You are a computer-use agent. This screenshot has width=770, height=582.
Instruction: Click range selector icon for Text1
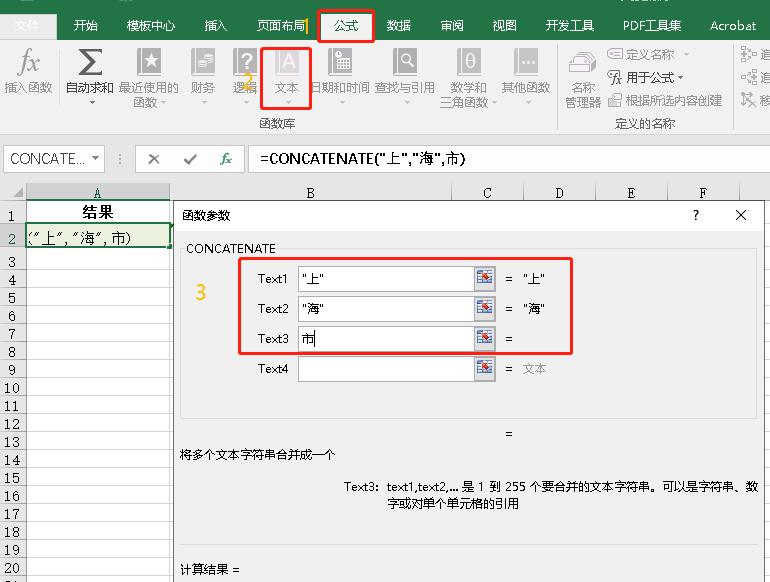tap(485, 278)
